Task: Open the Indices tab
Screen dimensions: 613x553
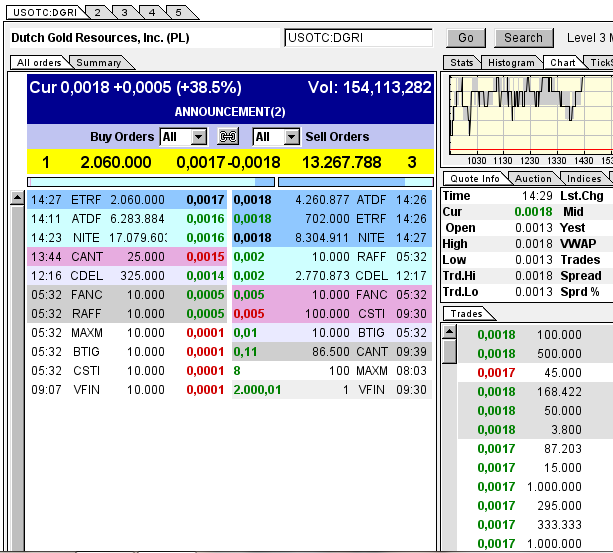Action: tap(584, 179)
